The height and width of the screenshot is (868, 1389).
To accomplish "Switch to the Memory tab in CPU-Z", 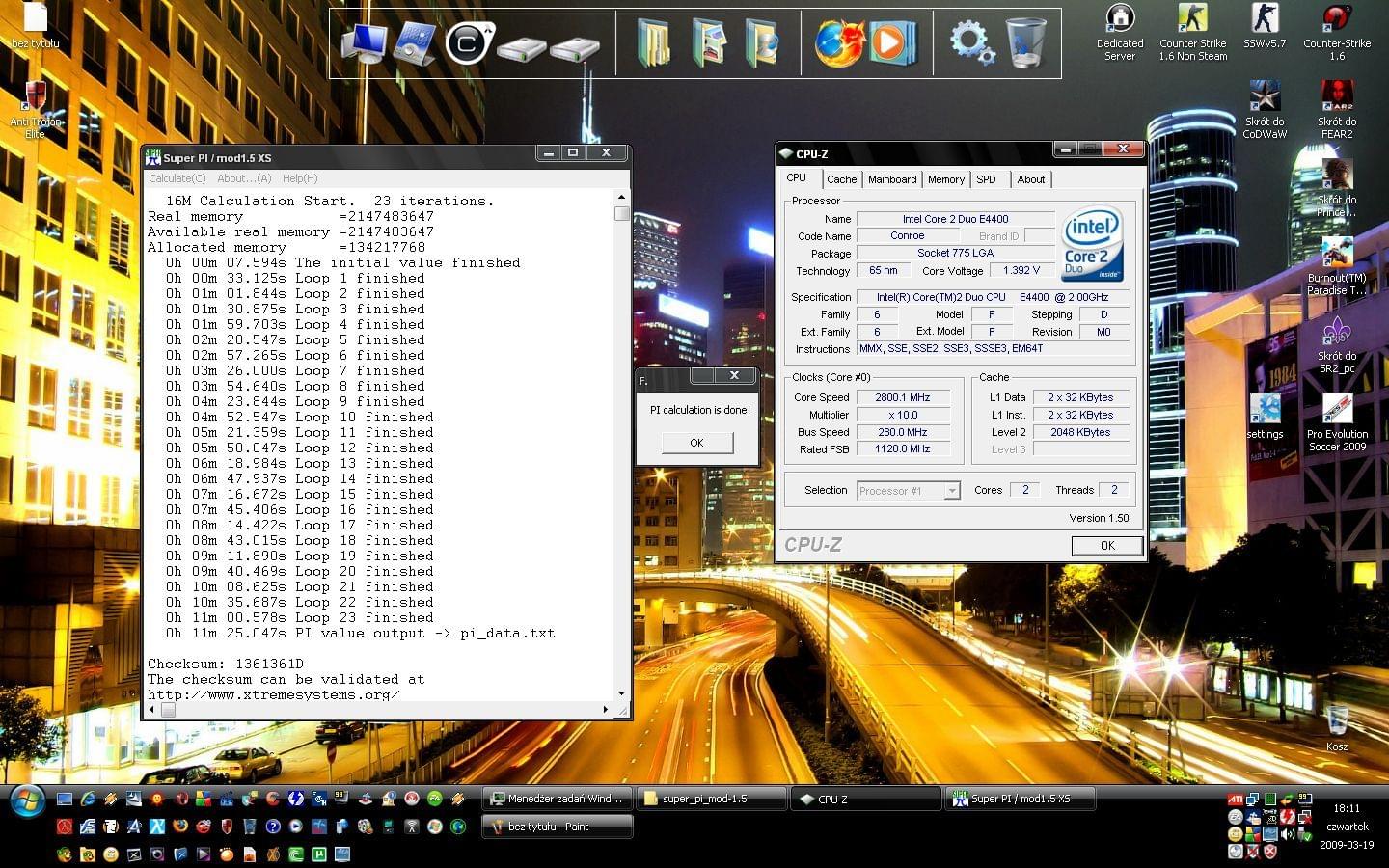I will [x=945, y=179].
